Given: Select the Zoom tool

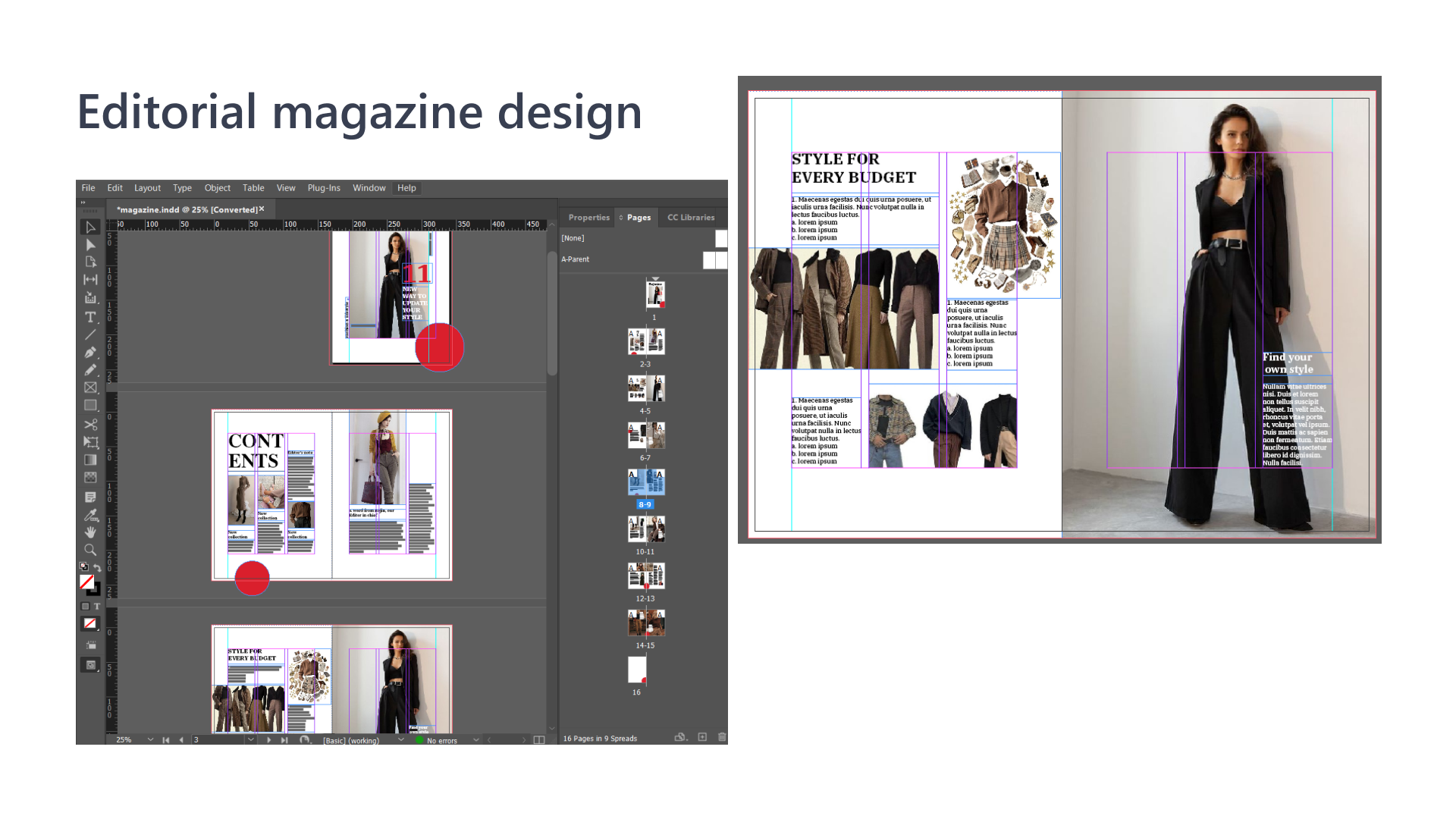Looking at the screenshot, I should [90, 550].
